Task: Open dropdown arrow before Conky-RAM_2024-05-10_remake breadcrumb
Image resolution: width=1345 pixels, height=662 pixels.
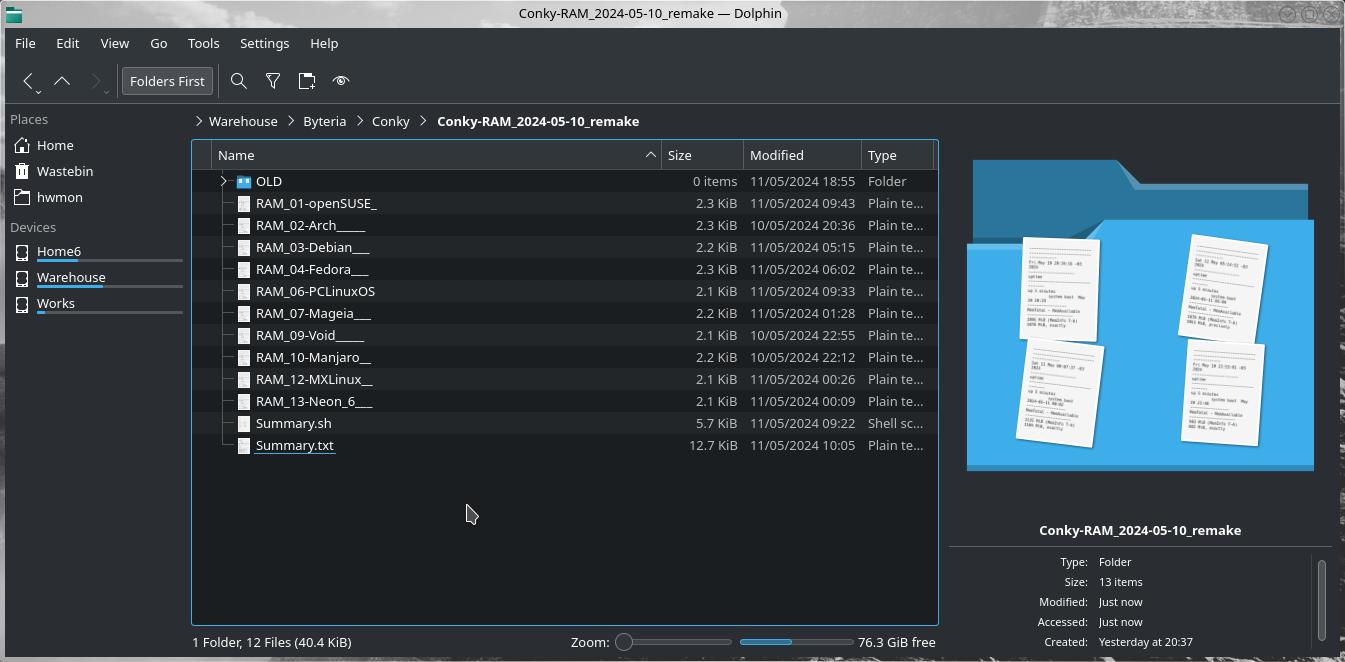Action: pos(424,121)
